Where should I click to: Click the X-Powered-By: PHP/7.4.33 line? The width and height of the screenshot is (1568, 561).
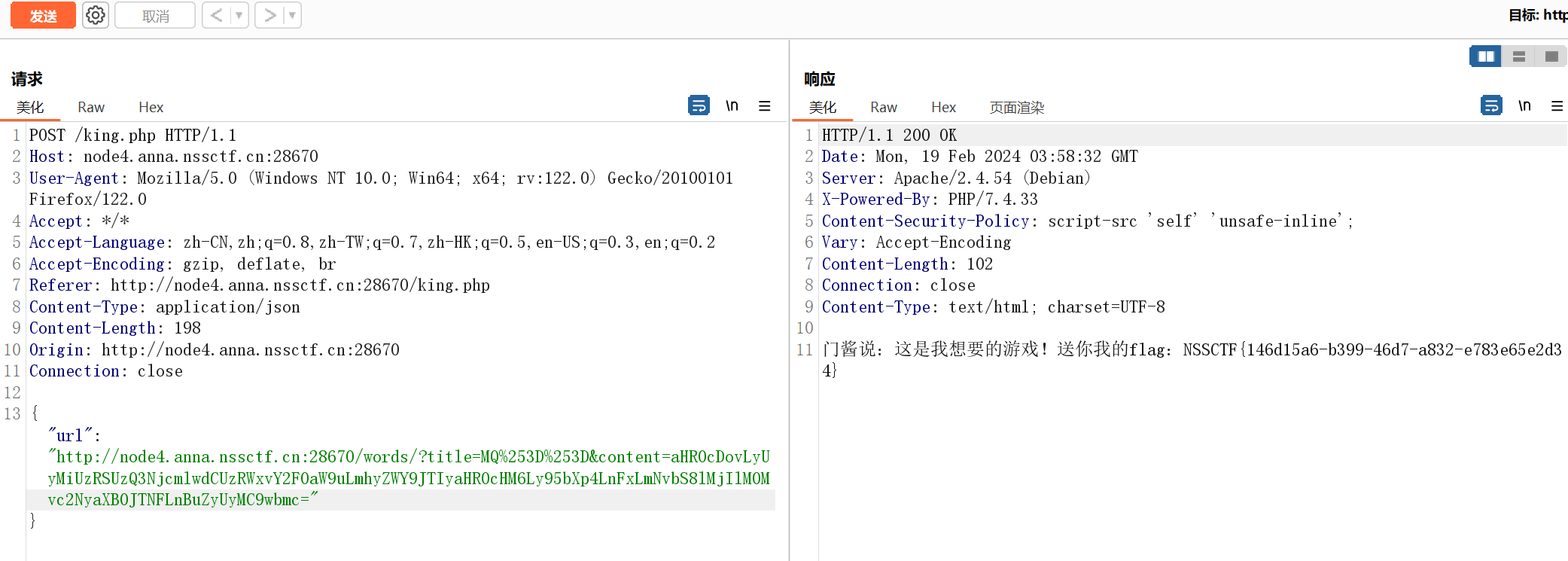tap(930, 199)
